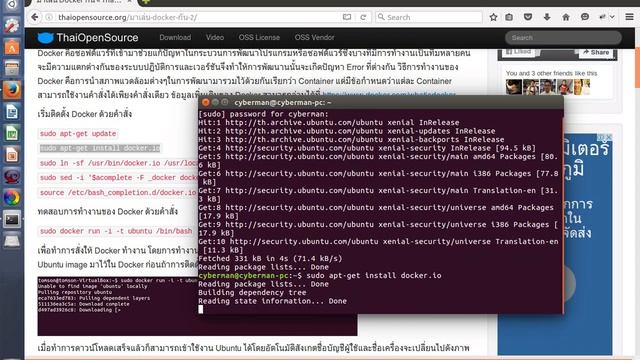Close the ad using its X icon
640x360 pixels.
pyautogui.click(x=609, y=137)
